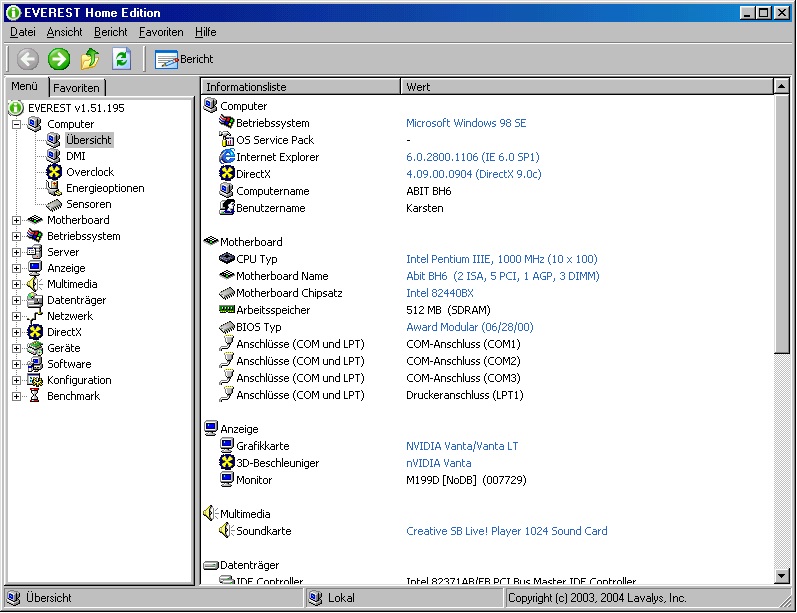The height and width of the screenshot is (613, 797).
Task: Expand the Datenträger tree node
Action: click(x=16, y=300)
